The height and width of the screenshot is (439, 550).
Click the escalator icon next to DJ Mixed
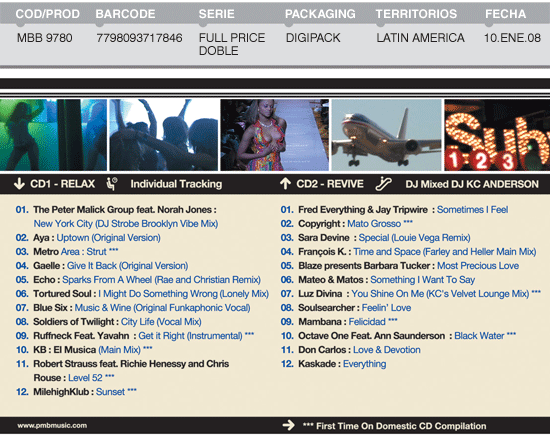tap(383, 184)
